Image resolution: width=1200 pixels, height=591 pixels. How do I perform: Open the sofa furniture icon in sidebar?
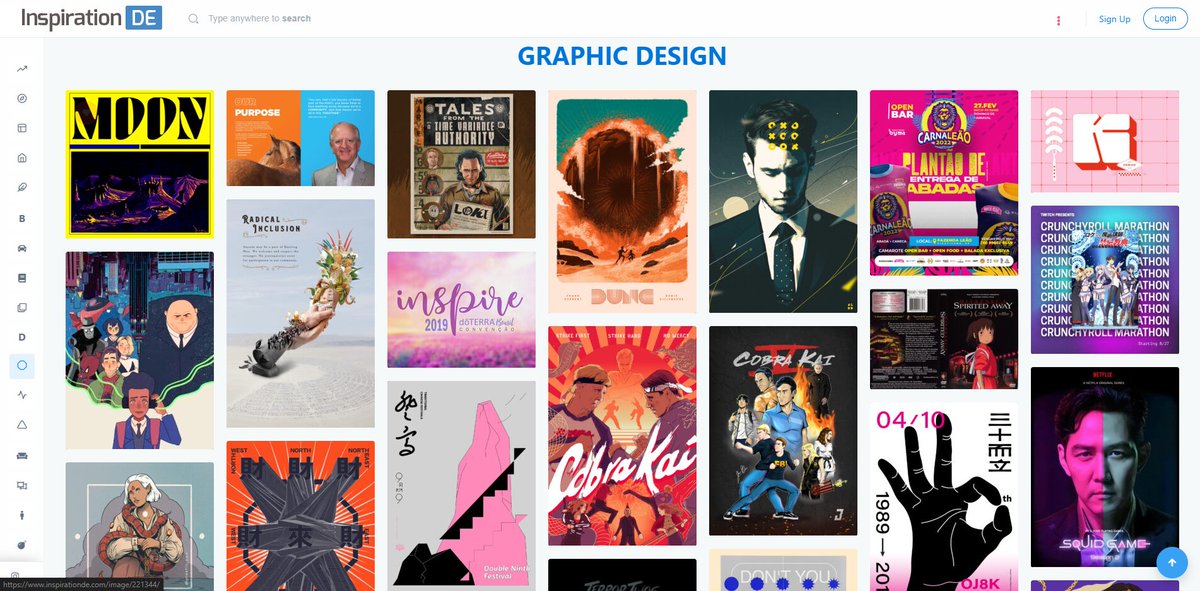[x=22, y=455]
